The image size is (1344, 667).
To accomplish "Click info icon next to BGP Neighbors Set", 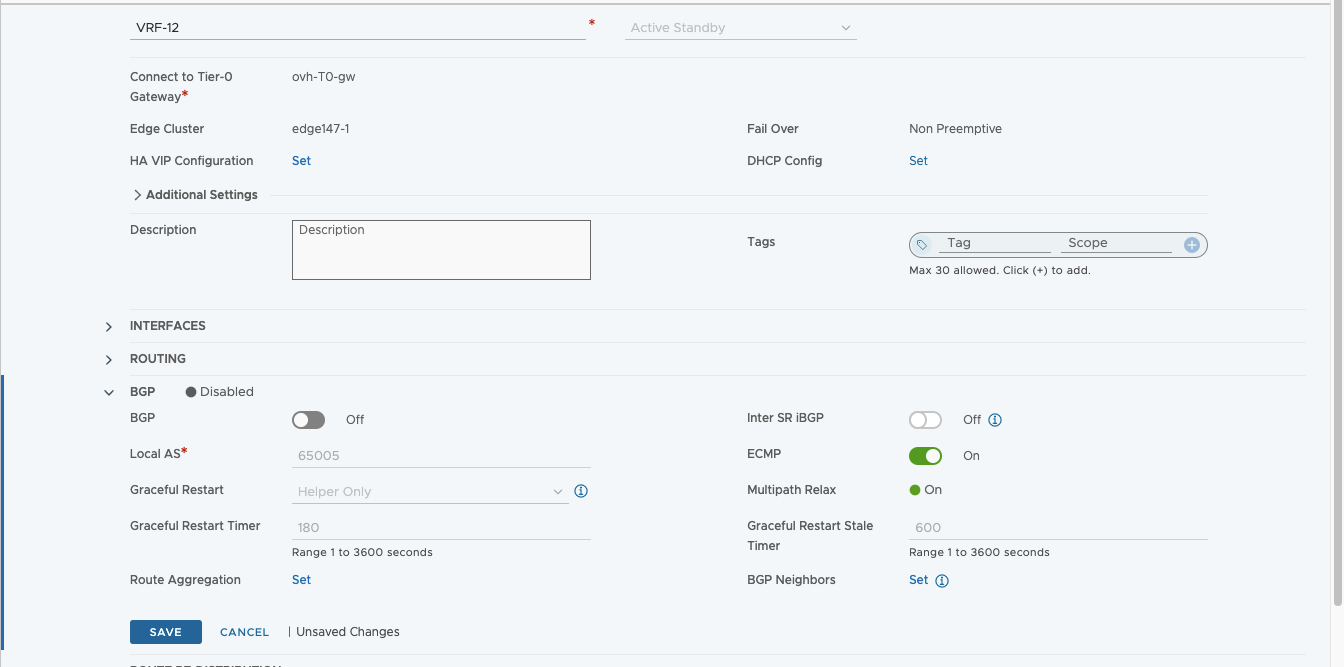I will [x=942, y=581].
